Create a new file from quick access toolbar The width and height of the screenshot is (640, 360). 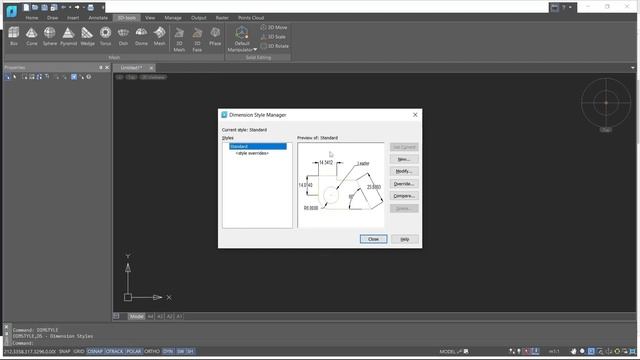26,7
